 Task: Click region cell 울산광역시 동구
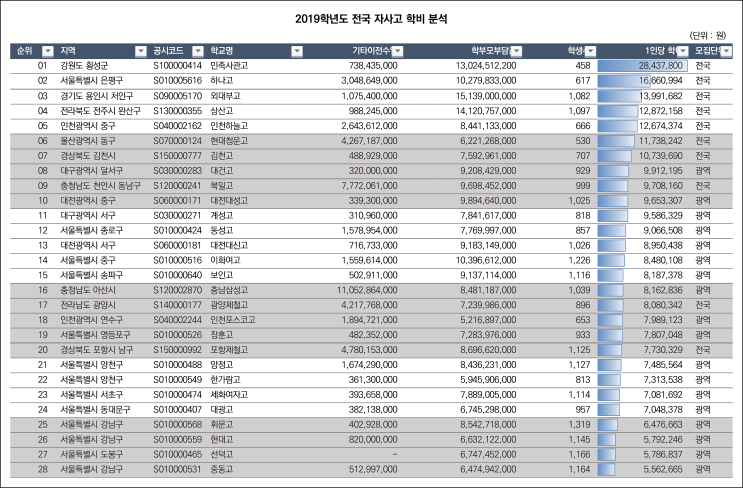click(x=88, y=141)
